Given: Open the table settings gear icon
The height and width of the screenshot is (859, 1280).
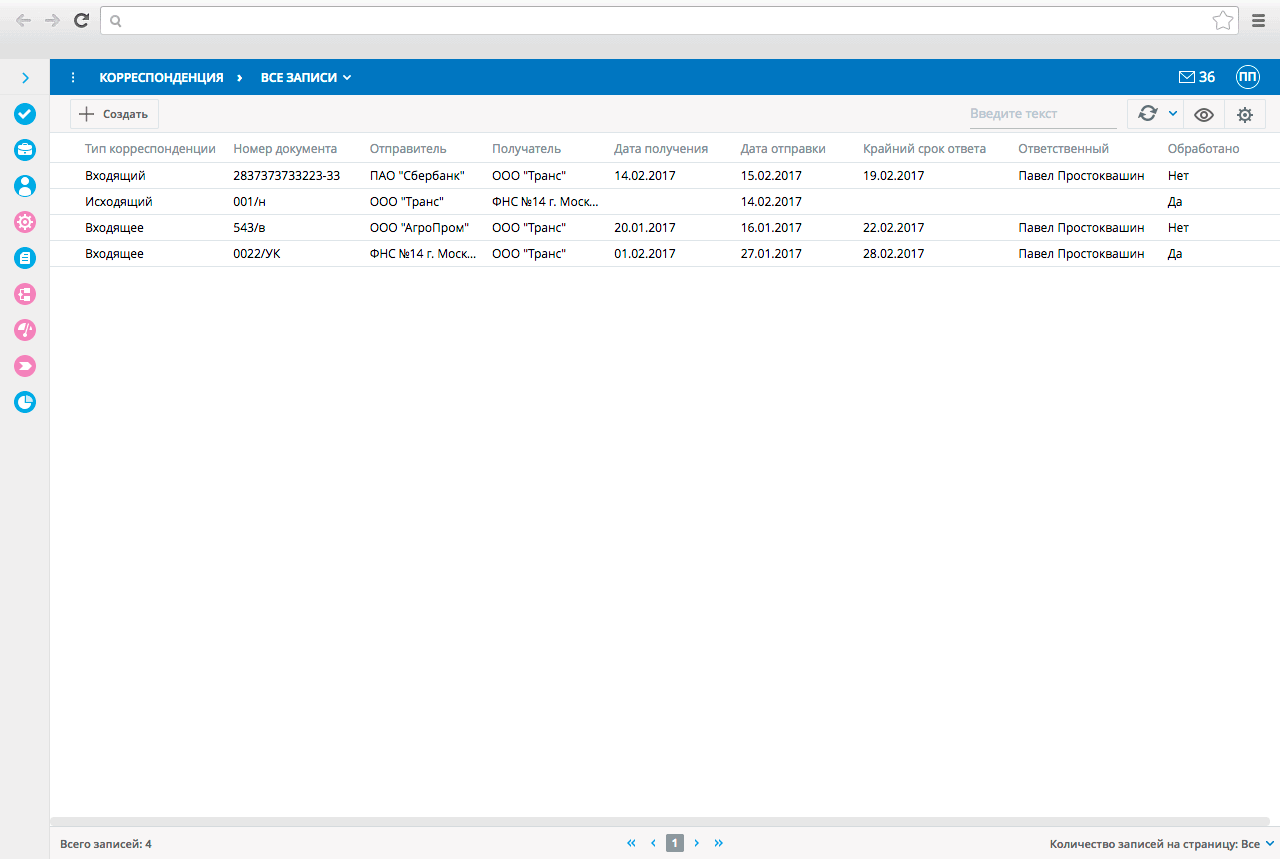Looking at the screenshot, I should tap(1245, 114).
